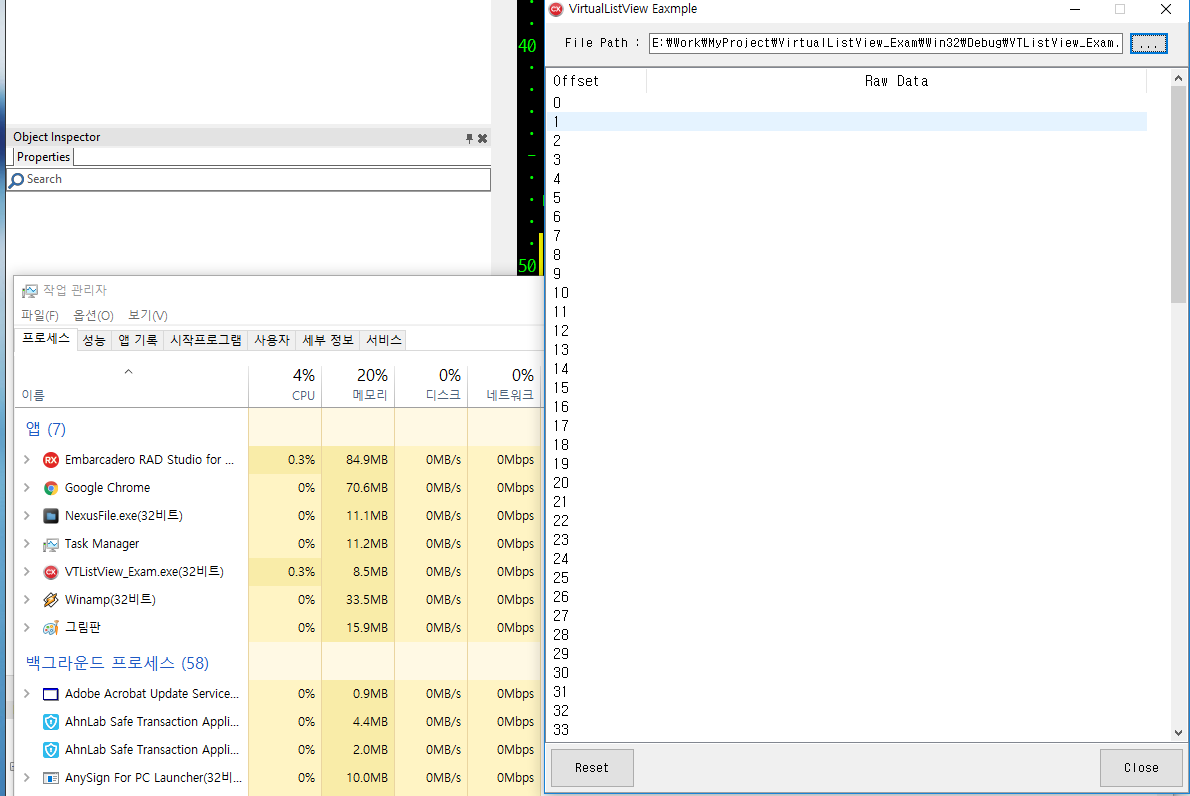The width and height of the screenshot is (1190, 796).
Task: Open the 옵션(O) menu
Action: (x=93, y=315)
